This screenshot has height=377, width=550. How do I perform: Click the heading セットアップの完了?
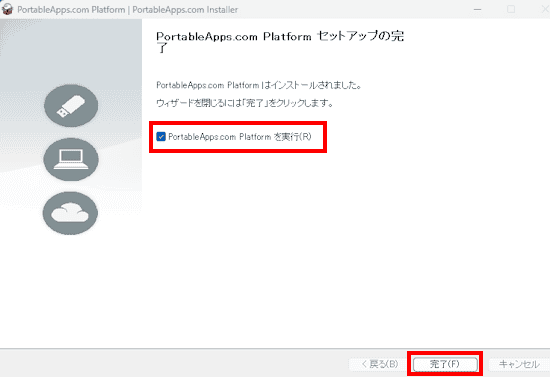click(281, 41)
